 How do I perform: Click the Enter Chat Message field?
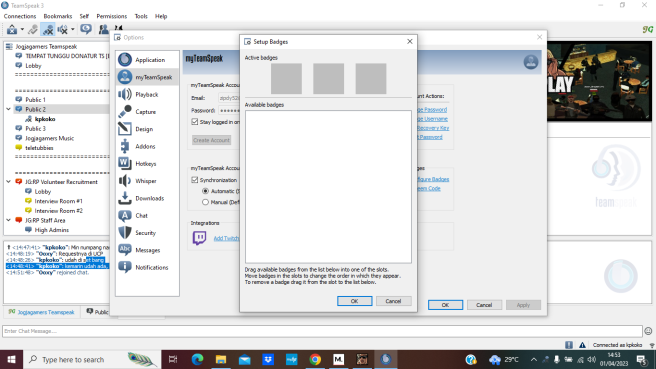click(x=322, y=331)
